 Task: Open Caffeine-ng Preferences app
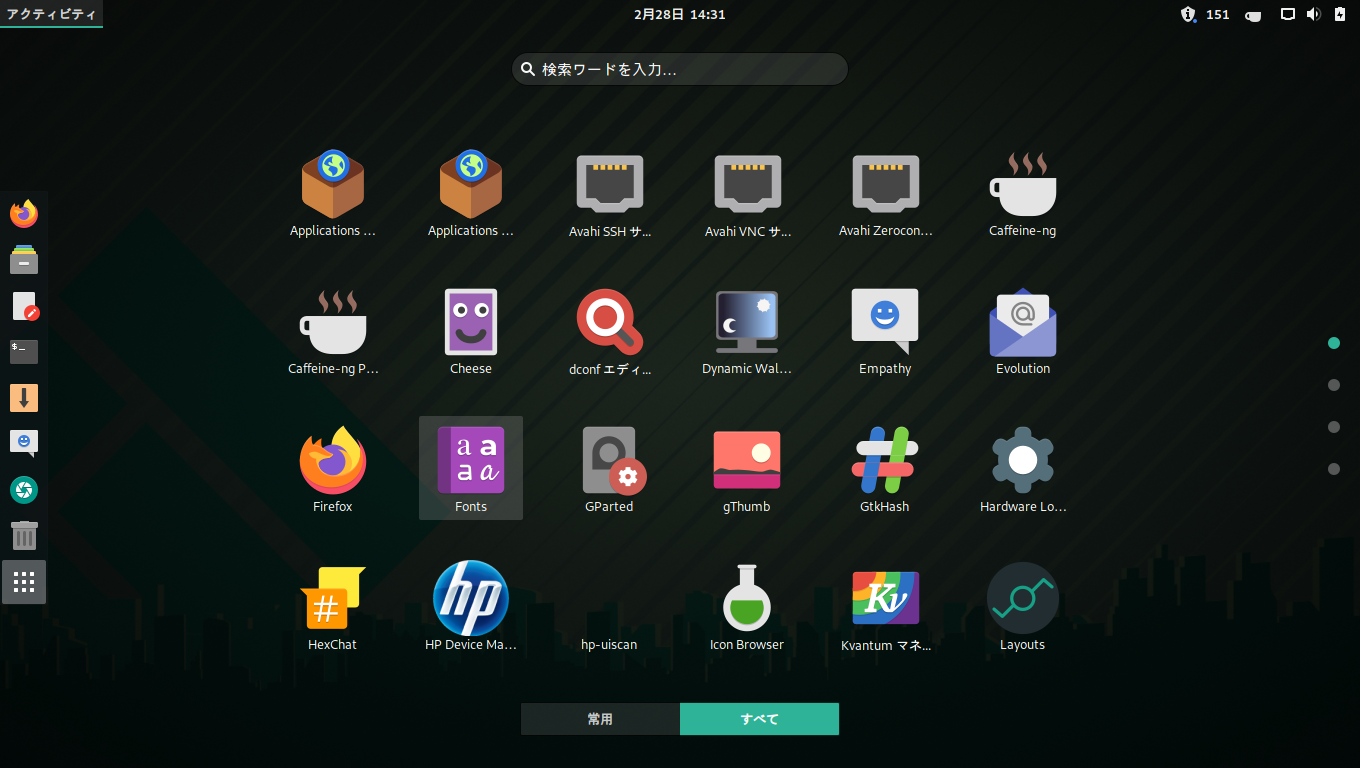333,332
